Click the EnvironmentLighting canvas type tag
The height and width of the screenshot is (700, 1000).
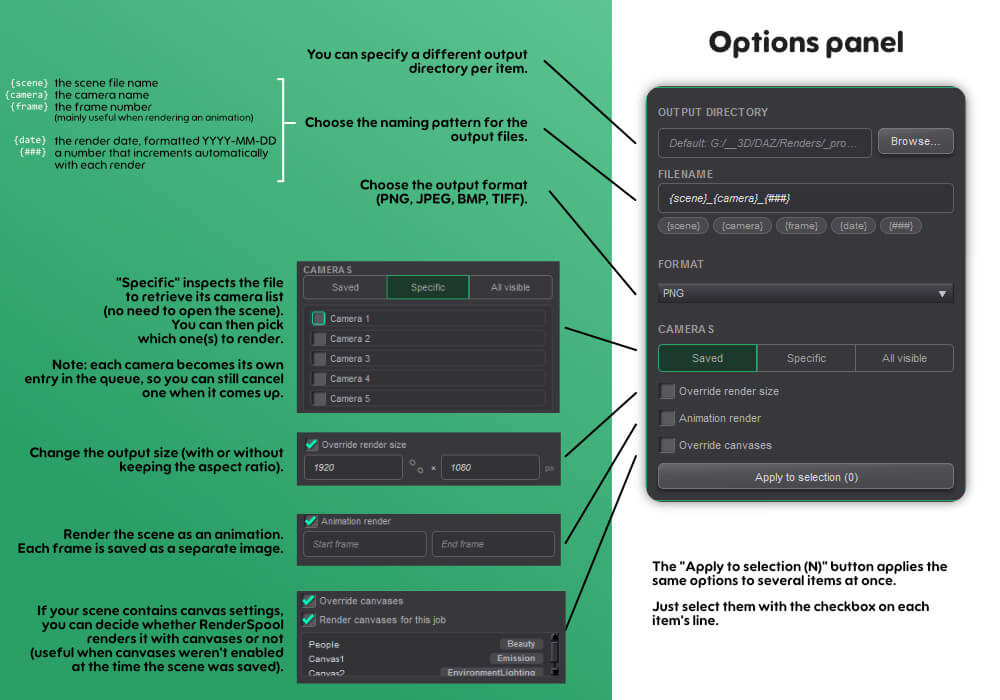(x=491, y=673)
